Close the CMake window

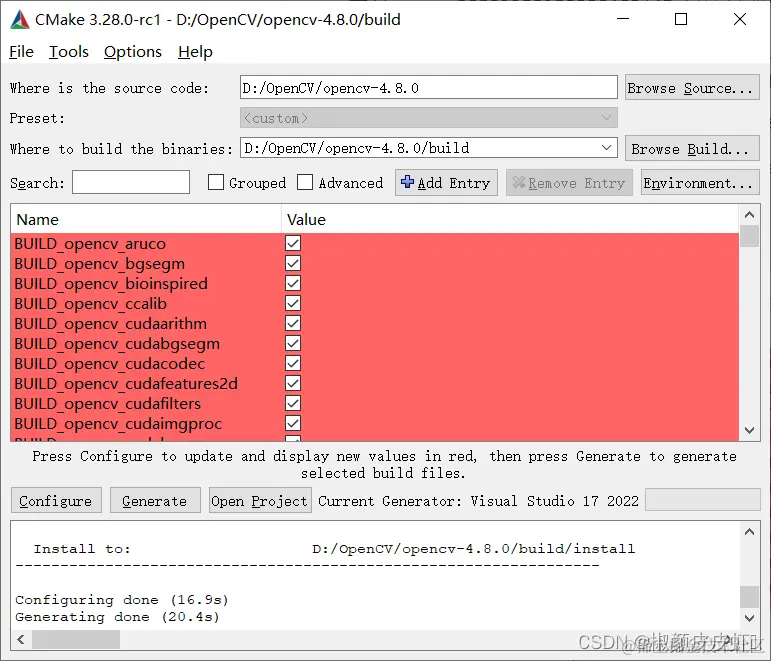740,19
